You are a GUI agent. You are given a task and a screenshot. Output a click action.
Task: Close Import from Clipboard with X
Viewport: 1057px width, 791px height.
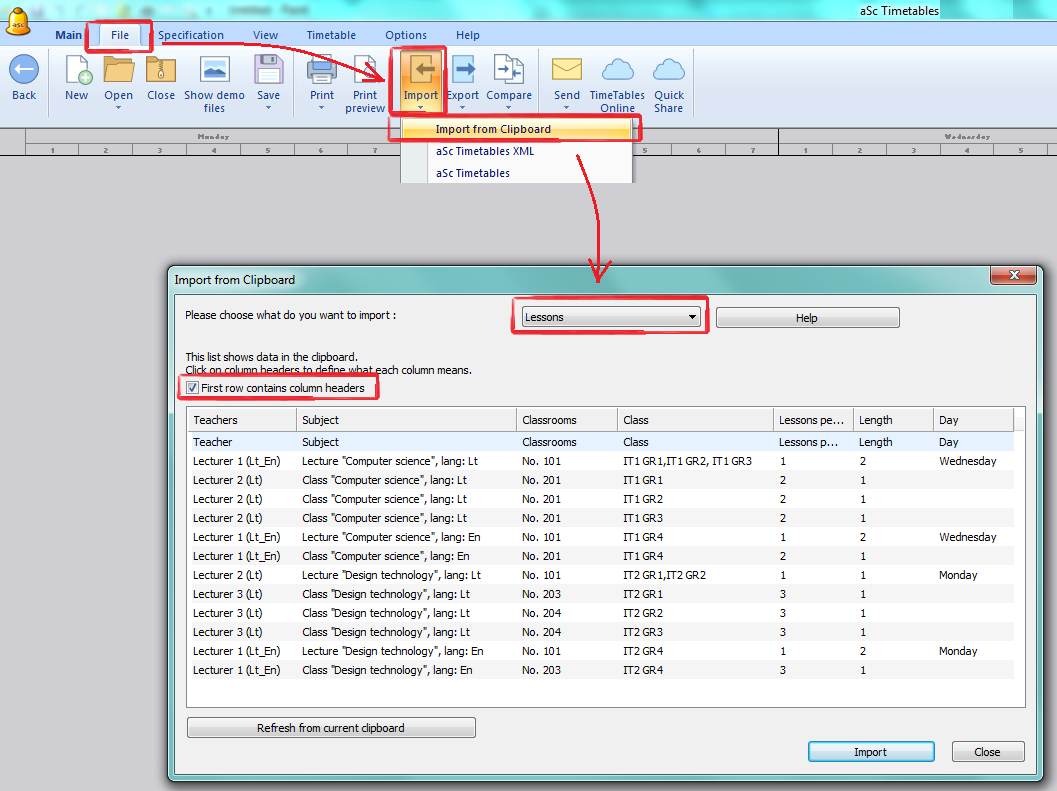1013,275
